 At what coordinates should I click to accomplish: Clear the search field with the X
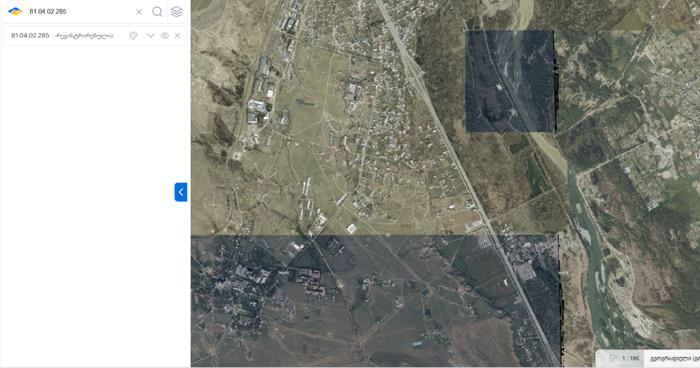tap(139, 12)
